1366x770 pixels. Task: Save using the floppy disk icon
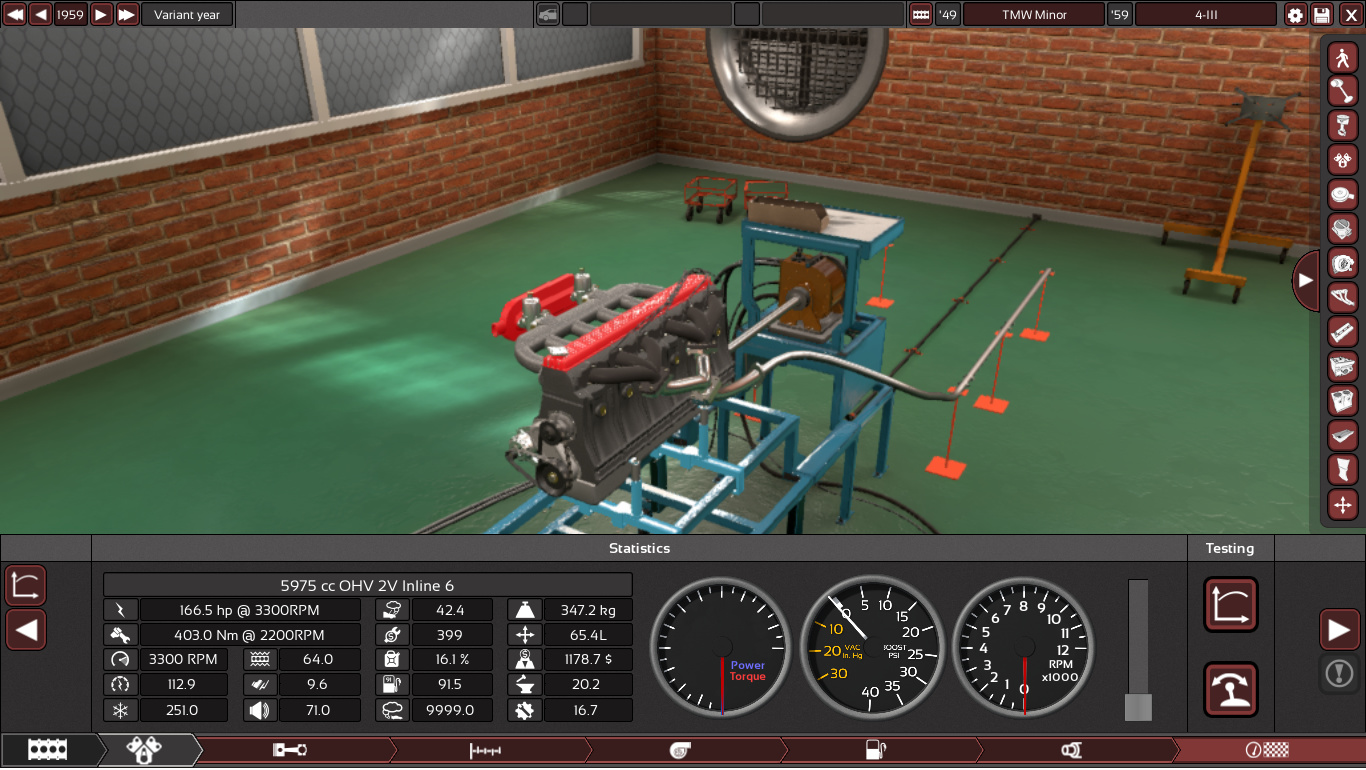[1323, 15]
